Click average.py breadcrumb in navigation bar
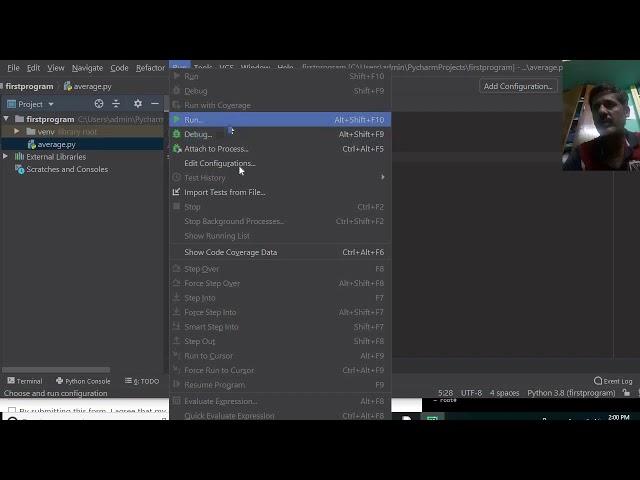Viewport: 640px width, 480px height. [87, 87]
